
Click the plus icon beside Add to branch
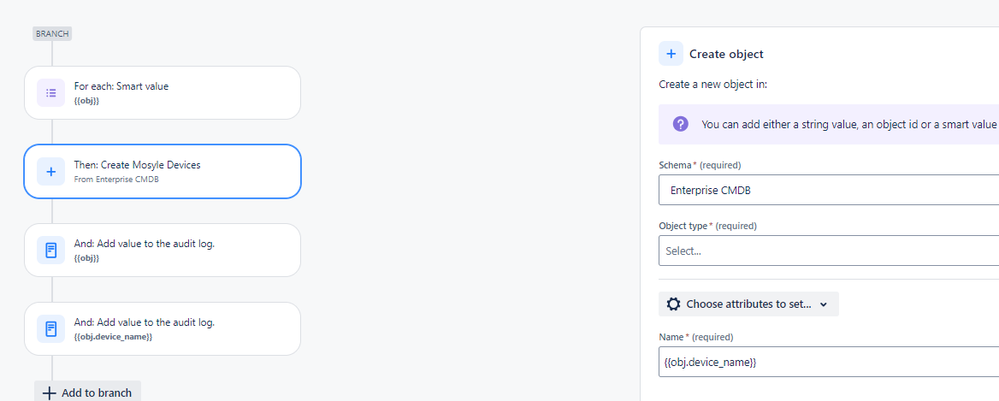(x=49, y=393)
